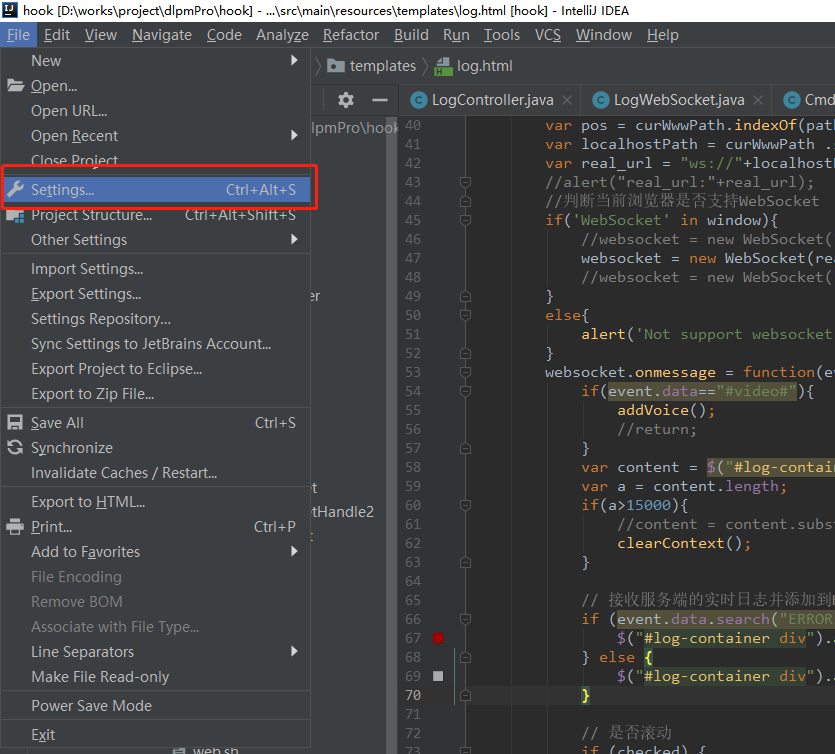Choose Export Settings... entry
The width and height of the screenshot is (835, 754).
pyautogui.click(x=155, y=293)
